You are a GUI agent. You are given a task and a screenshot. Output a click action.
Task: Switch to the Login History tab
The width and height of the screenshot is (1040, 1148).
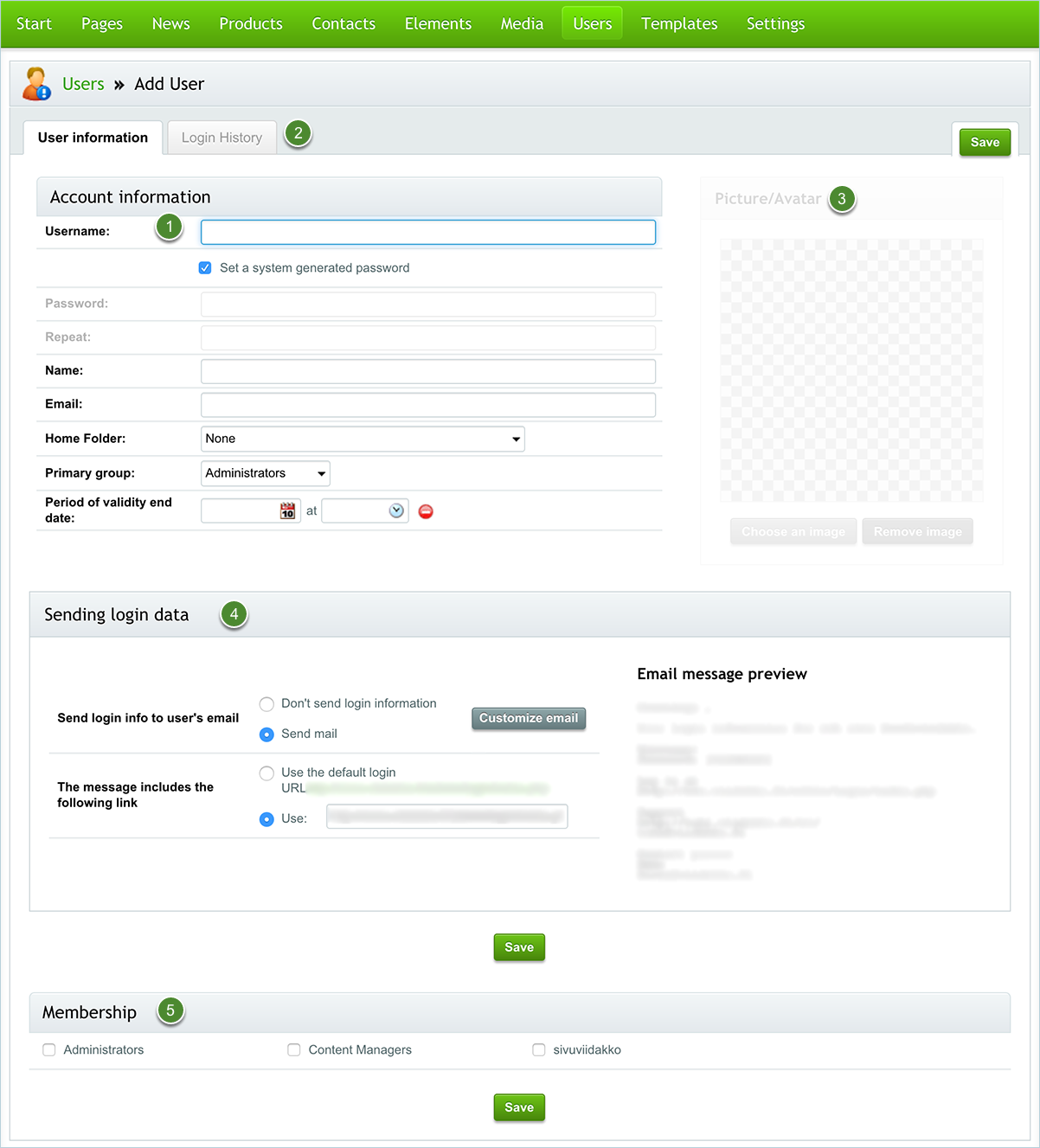click(221, 138)
